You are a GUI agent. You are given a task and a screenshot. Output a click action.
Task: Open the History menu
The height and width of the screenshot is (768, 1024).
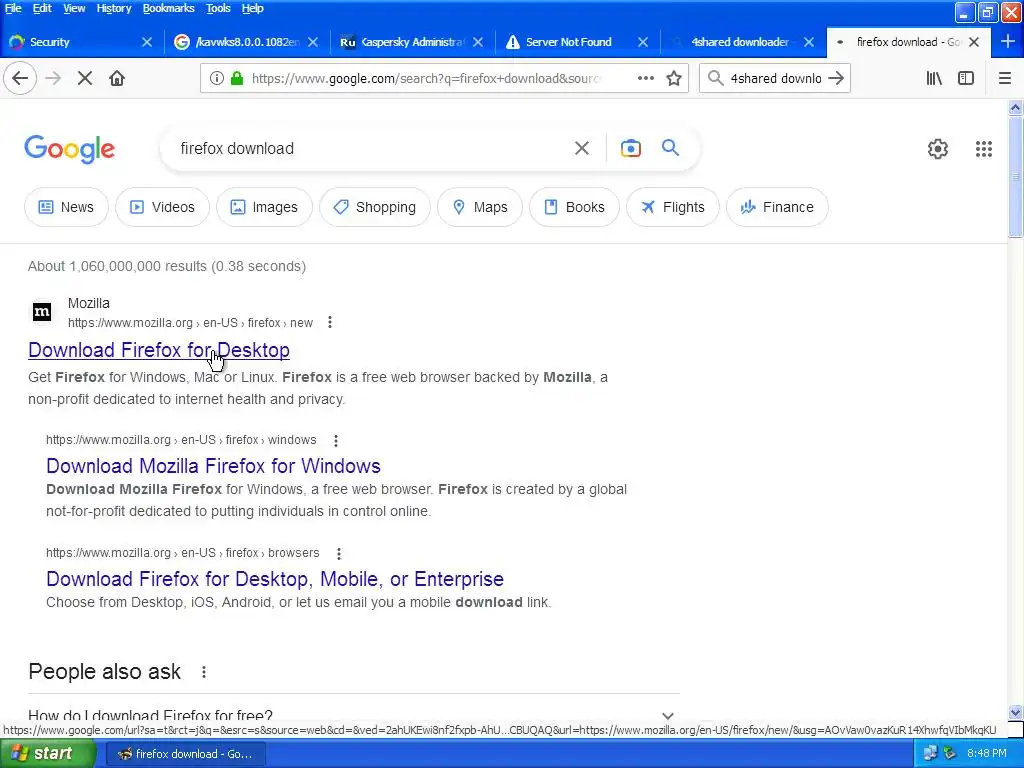(x=114, y=8)
